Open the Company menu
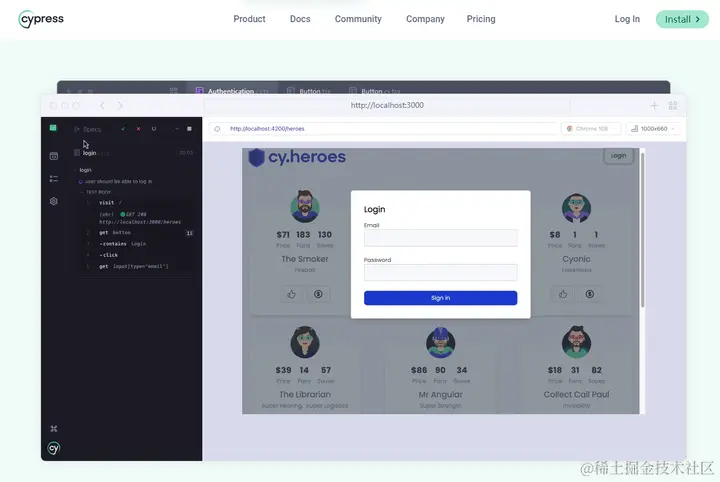The image size is (720, 482). pos(425,19)
